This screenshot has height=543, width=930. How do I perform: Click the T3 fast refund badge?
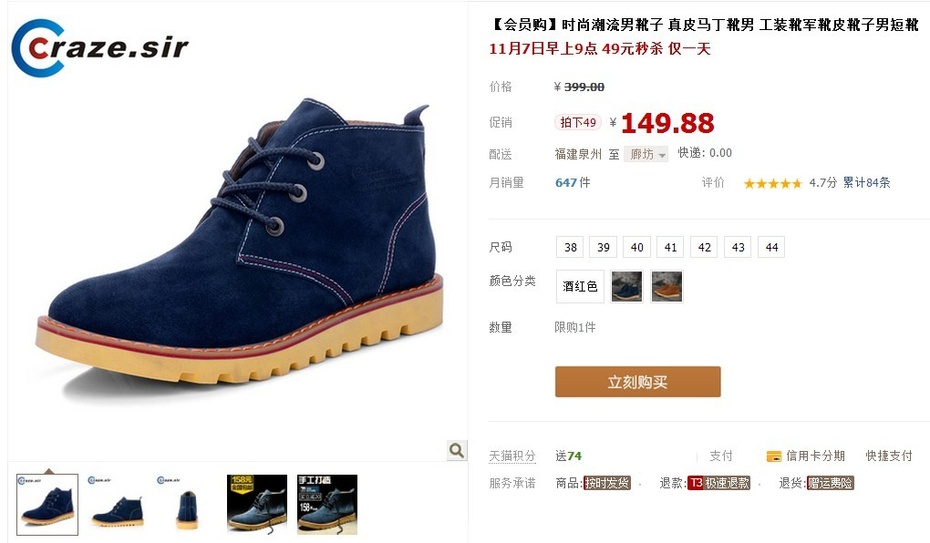coord(719,483)
